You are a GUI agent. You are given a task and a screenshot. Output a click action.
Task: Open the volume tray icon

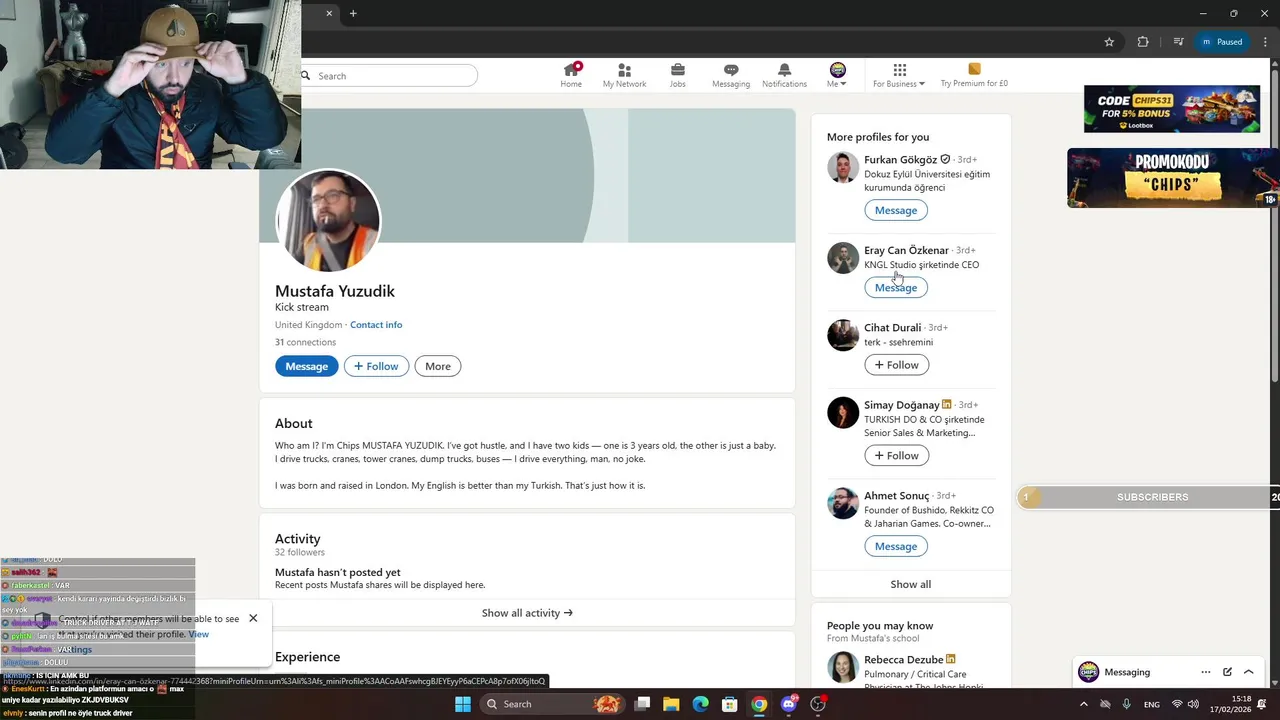coord(1193,704)
